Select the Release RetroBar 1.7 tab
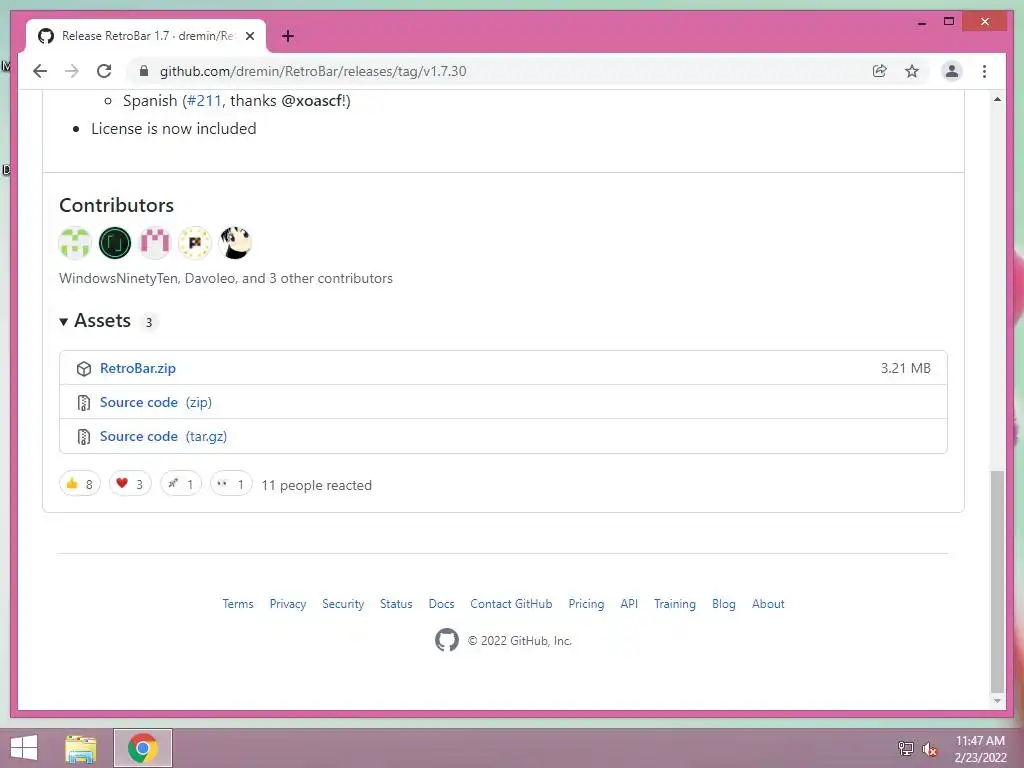The width and height of the screenshot is (1024, 768). (146, 36)
